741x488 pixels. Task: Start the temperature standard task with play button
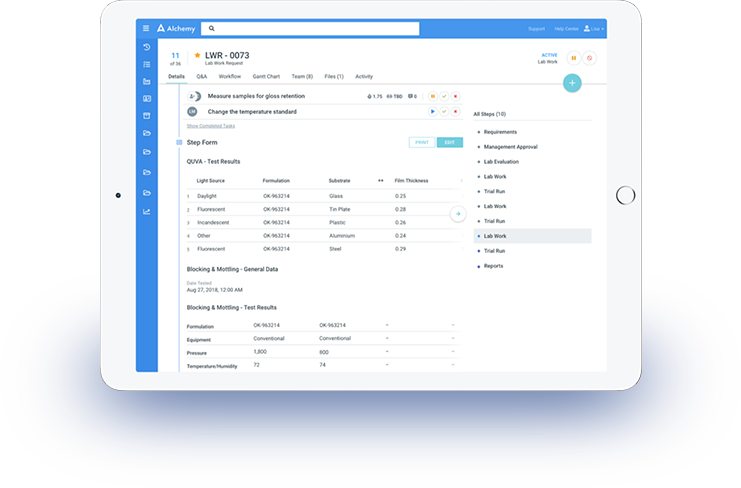pyautogui.click(x=432, y=112)
